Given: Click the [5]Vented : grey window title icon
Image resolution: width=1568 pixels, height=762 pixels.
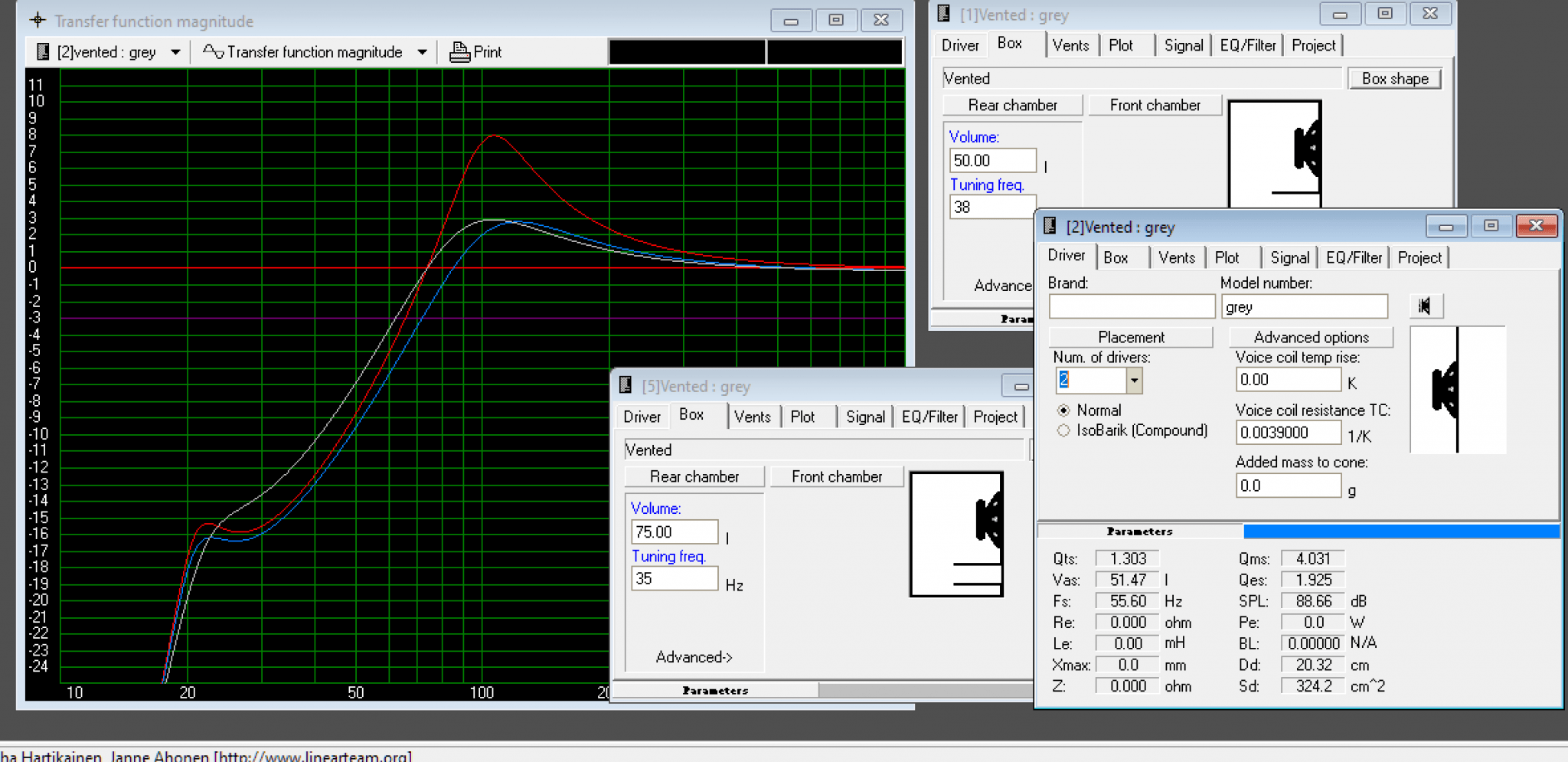Looking at the screenshot, I should [625, 385].
